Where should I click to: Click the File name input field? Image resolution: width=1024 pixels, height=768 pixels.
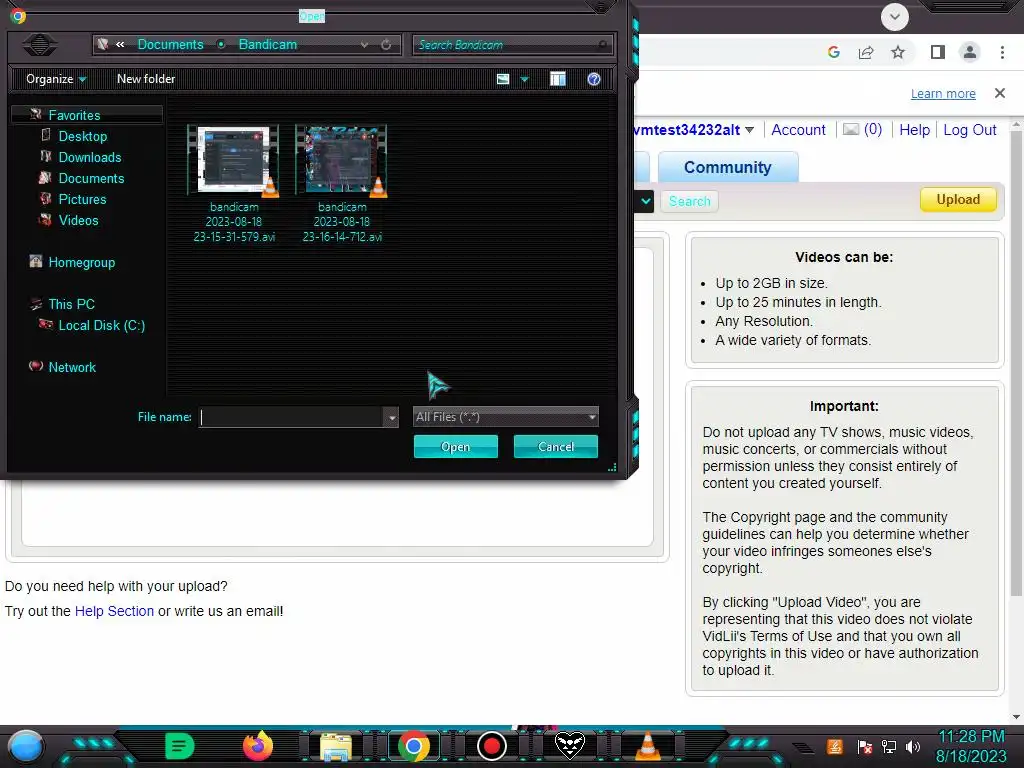pyautogui.click(x=292, y=417)
